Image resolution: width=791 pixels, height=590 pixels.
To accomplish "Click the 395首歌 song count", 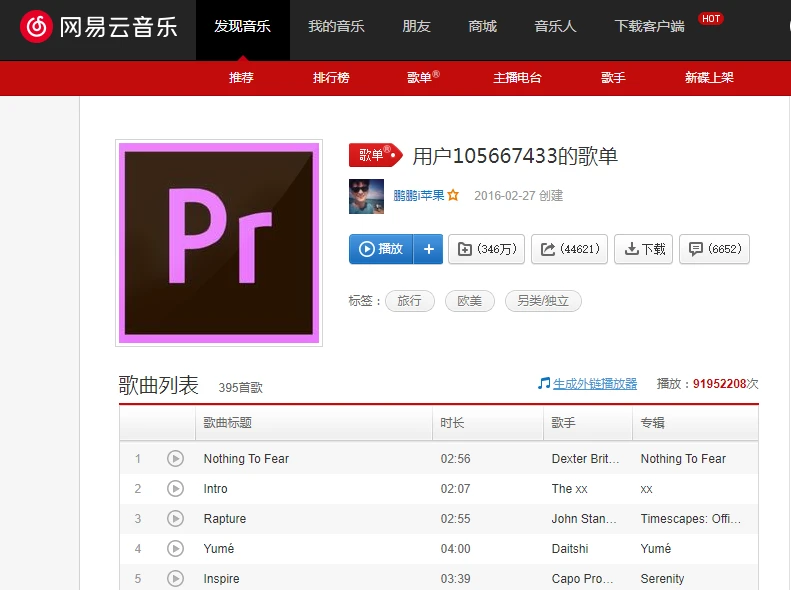I will 241,387.
